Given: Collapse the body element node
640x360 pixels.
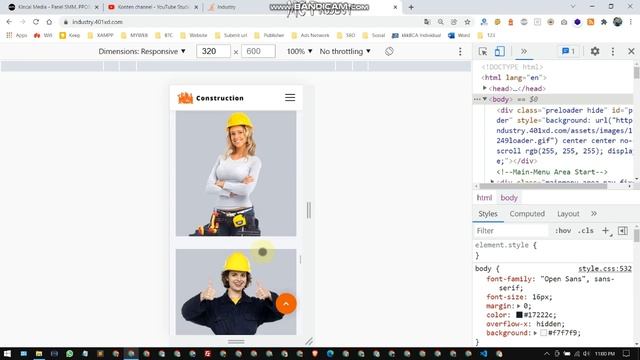Looking at the screenshot, I should click(x=485, y=99).
